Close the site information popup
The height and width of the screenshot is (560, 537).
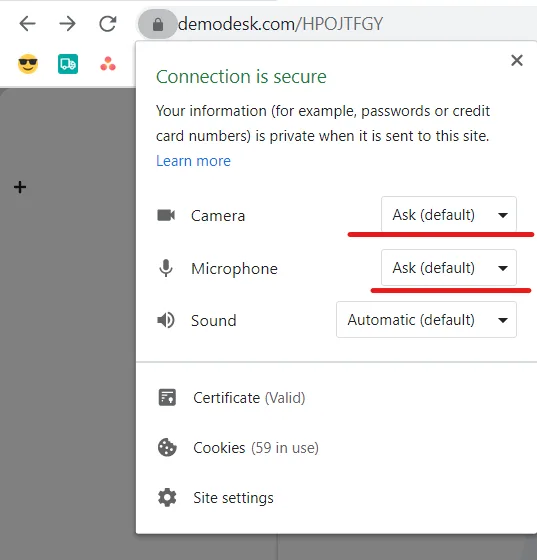click(x=517, y=60)
